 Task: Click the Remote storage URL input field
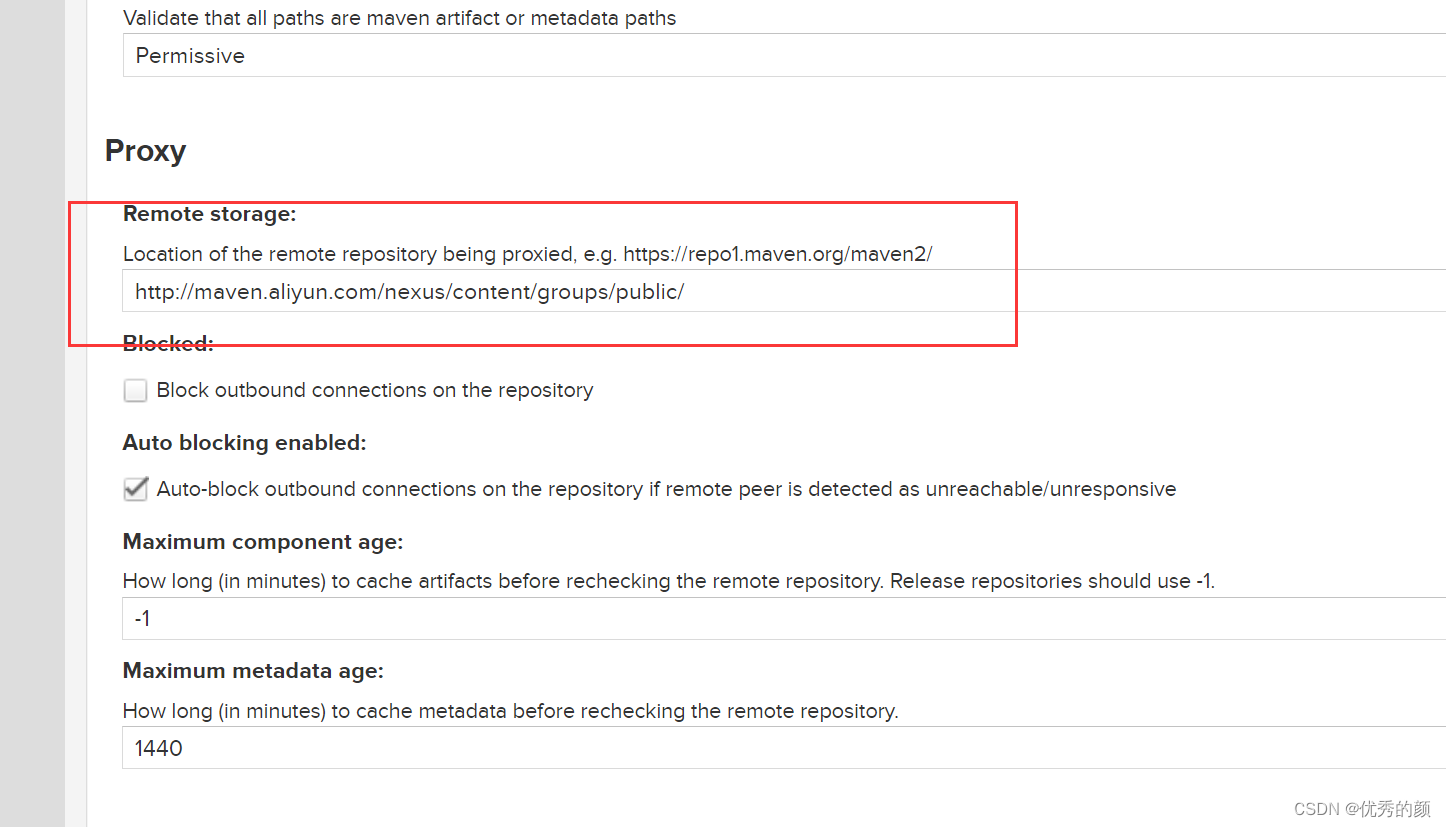784,291
